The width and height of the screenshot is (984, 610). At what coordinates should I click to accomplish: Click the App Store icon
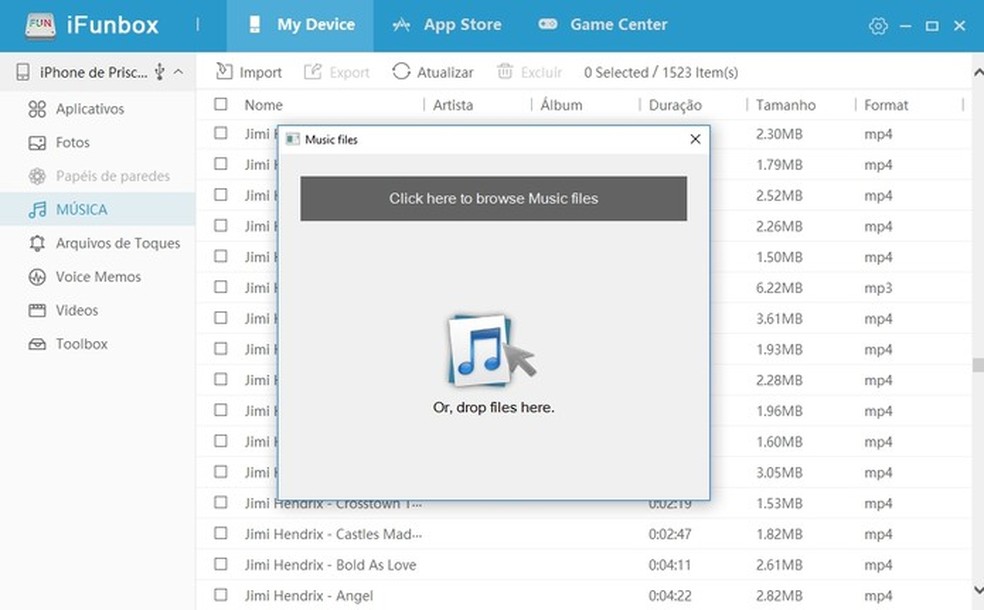[401, 25]
